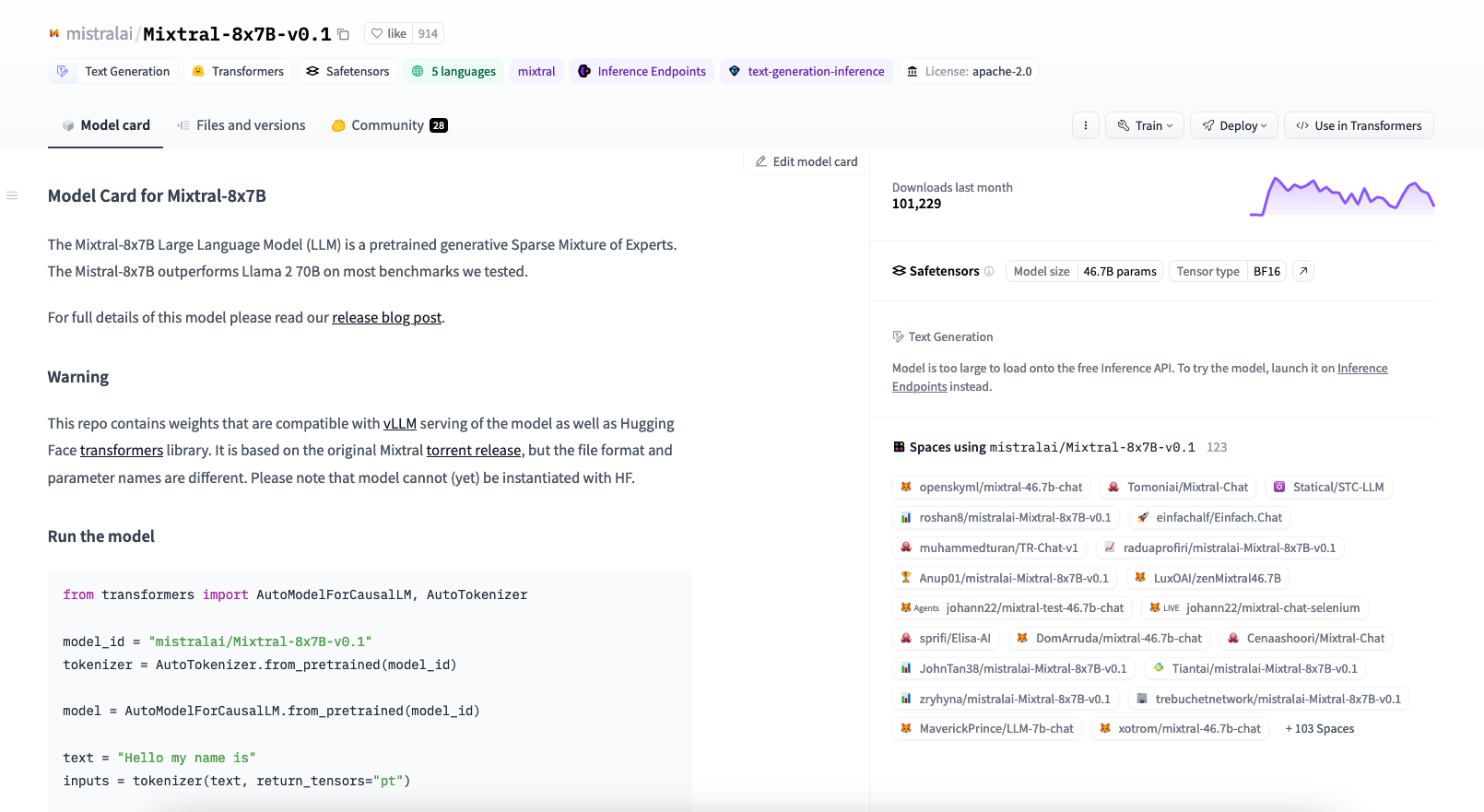
Task: Copy model name with the copy icon
Action: click(343, 34)
